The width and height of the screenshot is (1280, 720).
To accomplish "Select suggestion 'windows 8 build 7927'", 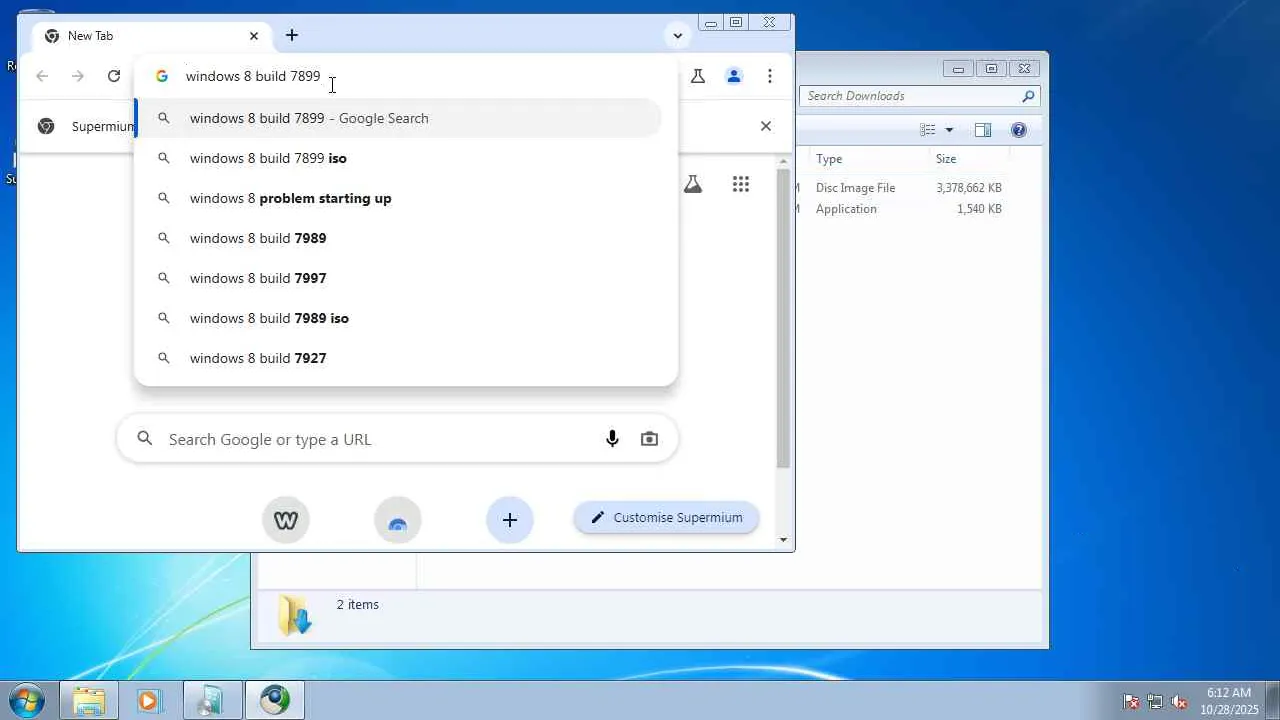I will 398,358.
